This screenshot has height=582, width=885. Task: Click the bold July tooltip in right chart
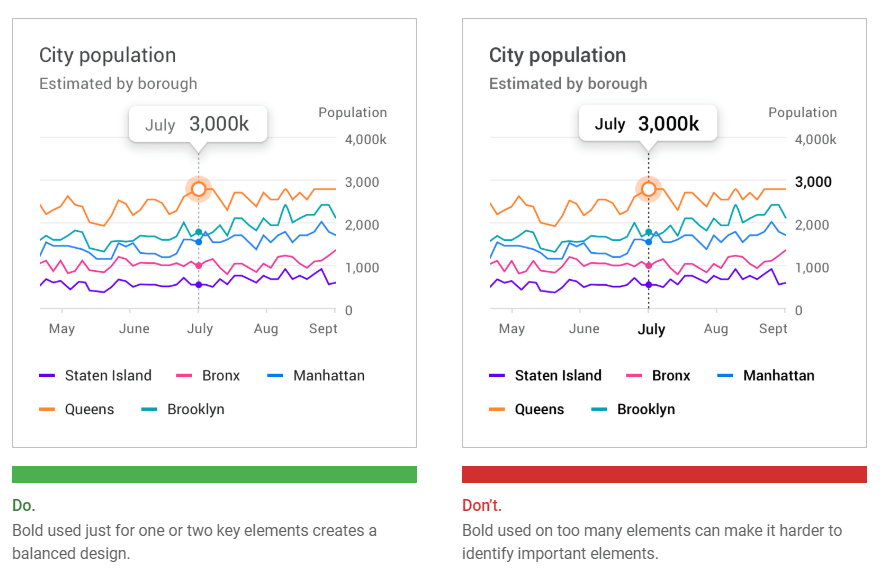[647, 125]
